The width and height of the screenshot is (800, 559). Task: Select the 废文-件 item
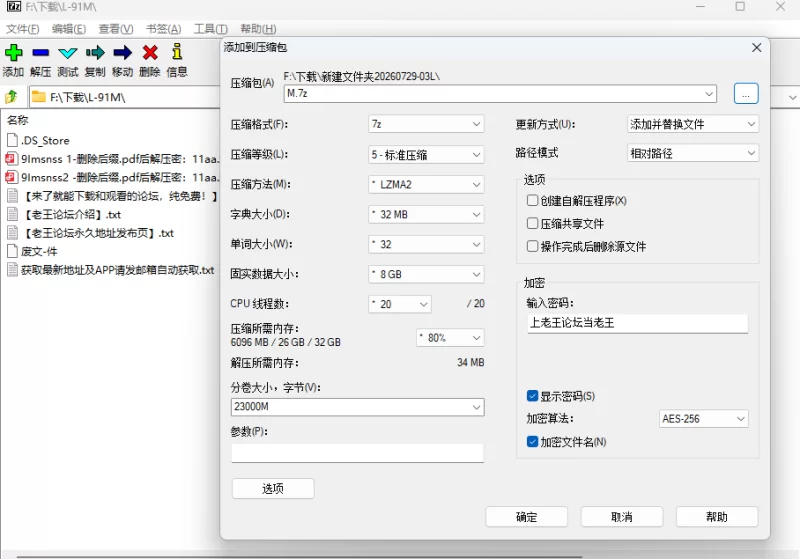32,251
